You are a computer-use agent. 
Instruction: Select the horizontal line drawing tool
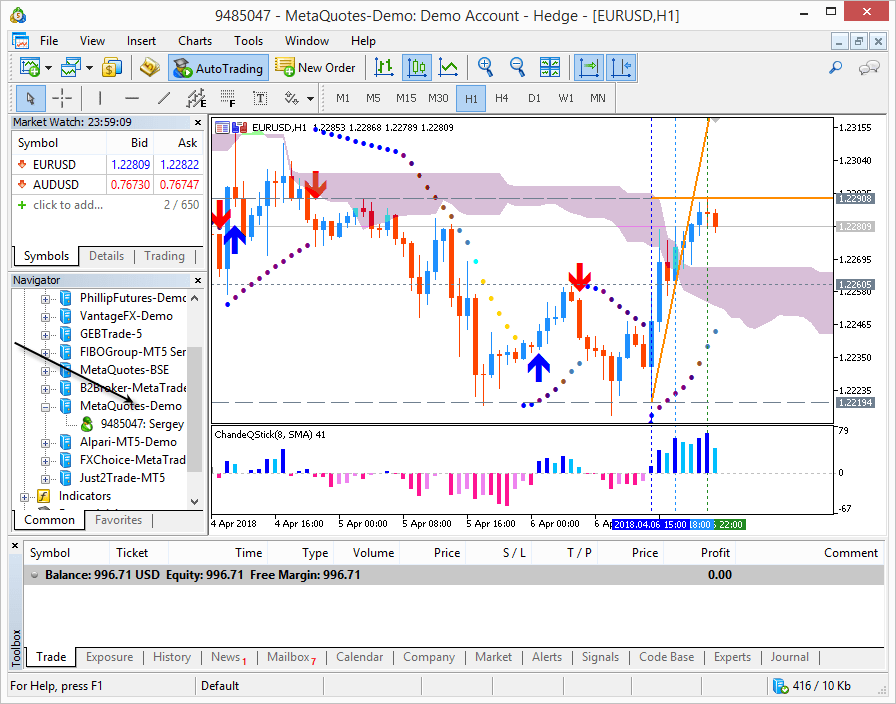132,98
